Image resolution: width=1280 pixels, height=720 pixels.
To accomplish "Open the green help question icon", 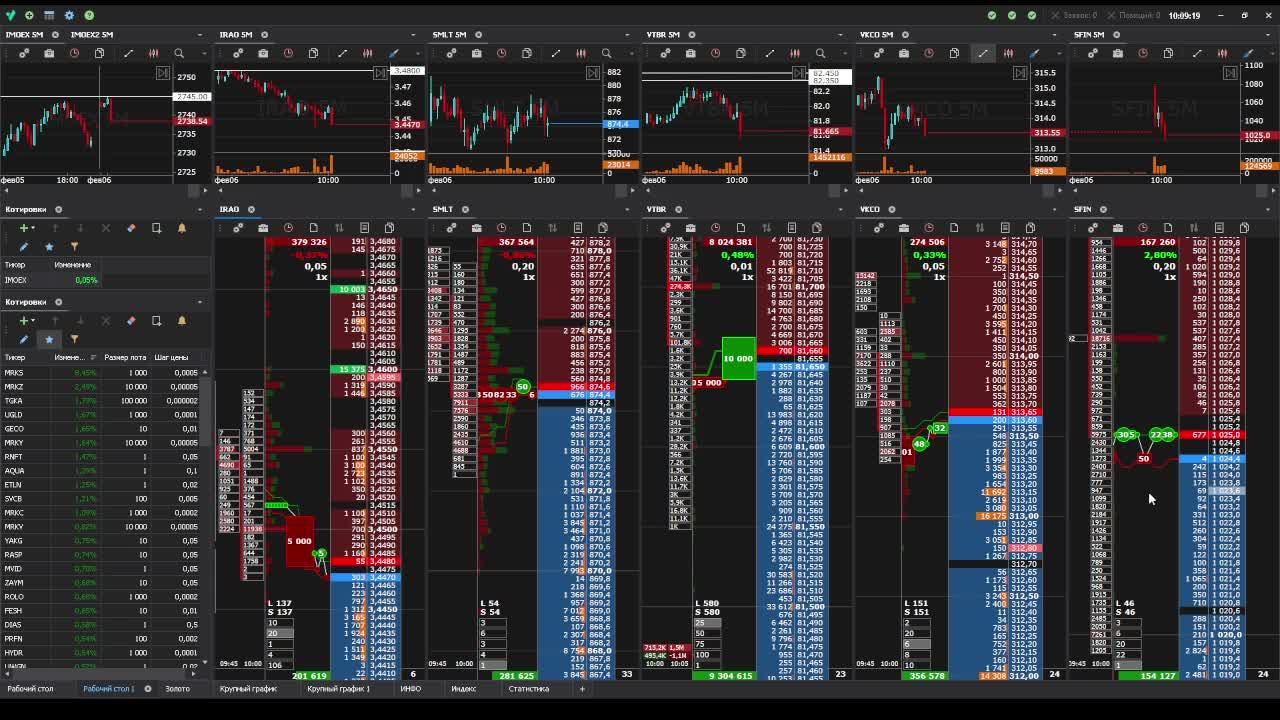I will tap(89, 15).
